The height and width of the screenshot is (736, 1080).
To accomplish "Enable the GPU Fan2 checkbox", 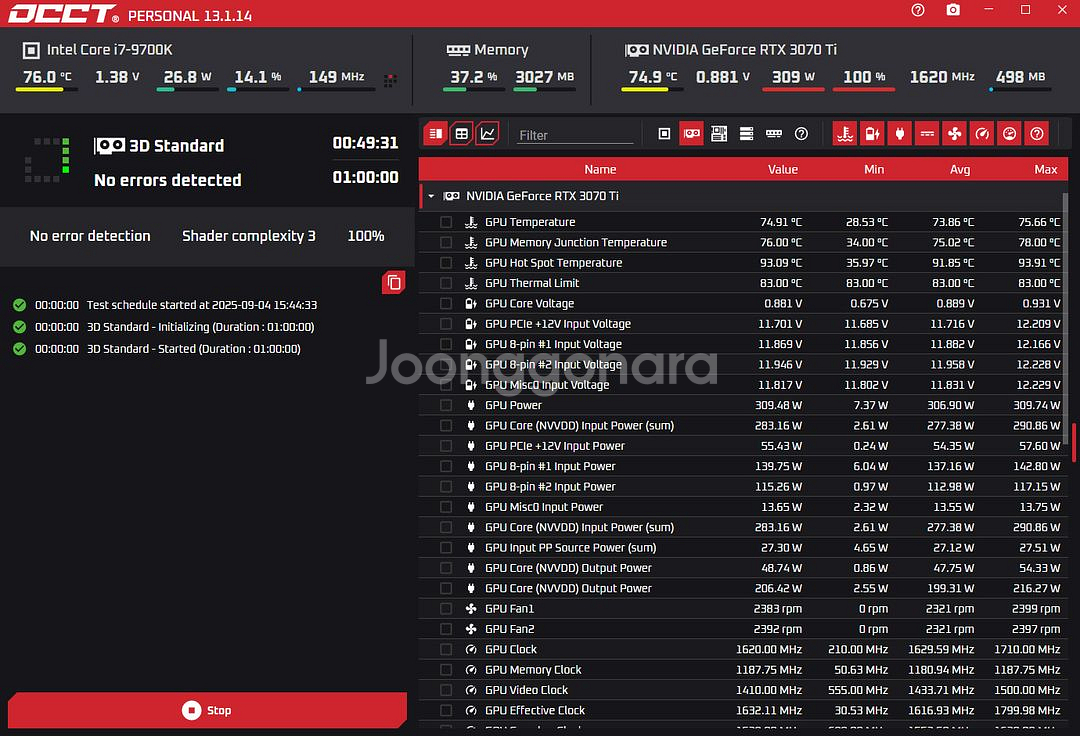I will pyautogui.click(x=446, y=629).
